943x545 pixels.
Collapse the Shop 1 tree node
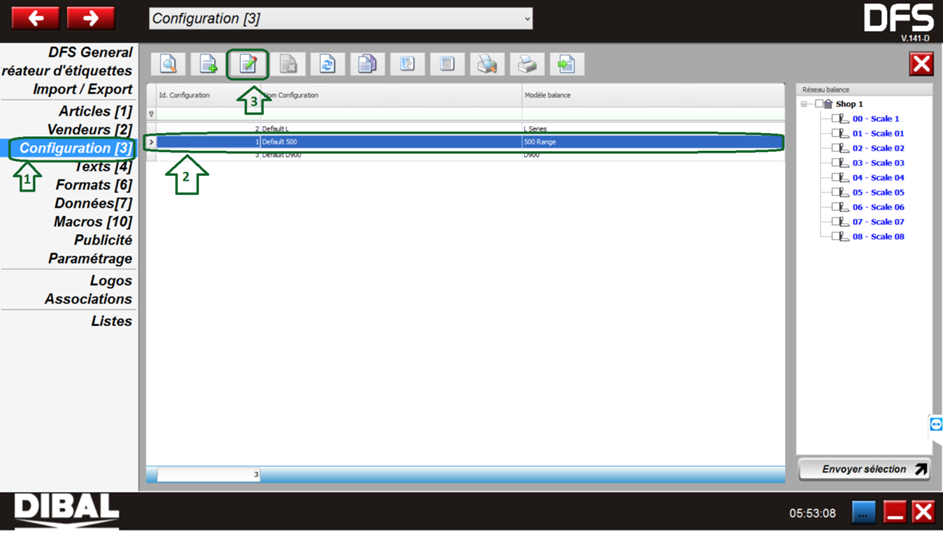(805, 104)
